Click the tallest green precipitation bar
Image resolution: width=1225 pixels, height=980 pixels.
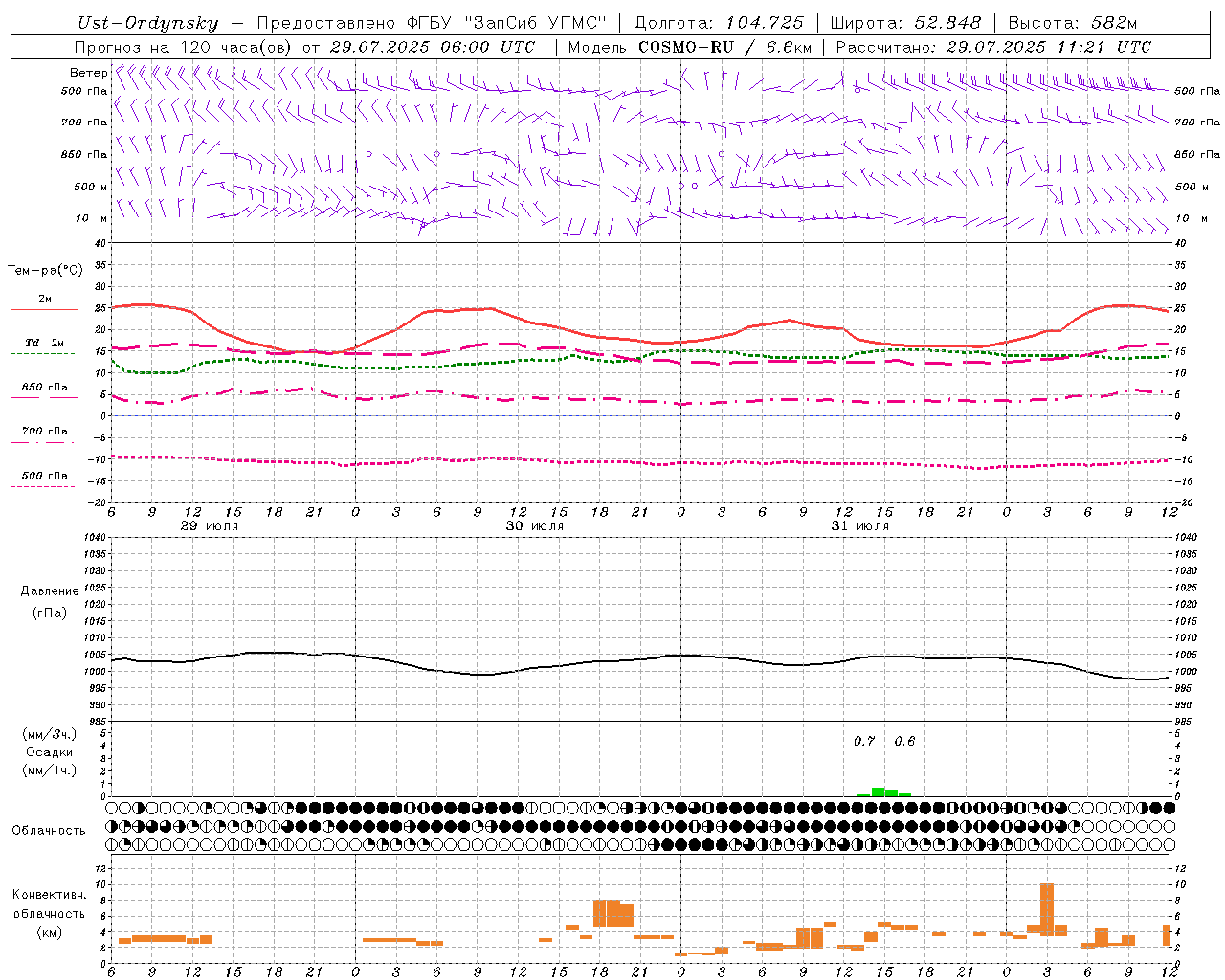(878, 791)
